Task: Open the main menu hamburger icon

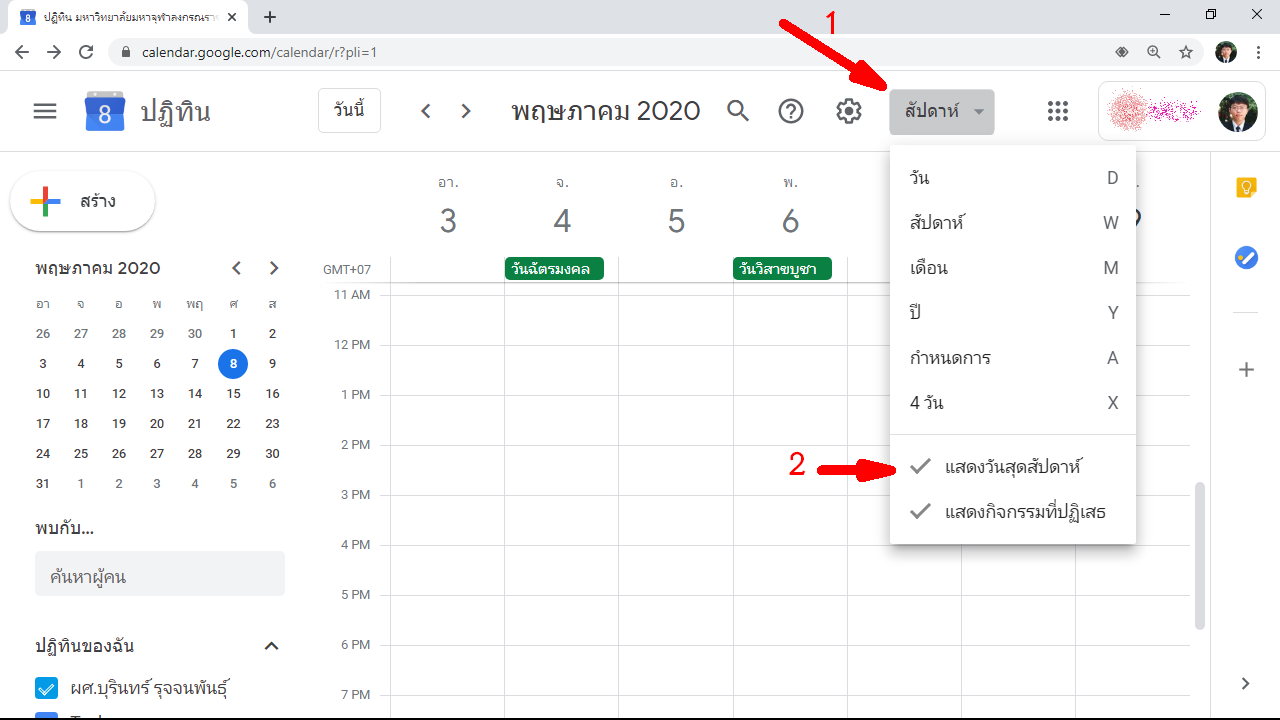Action: [x=45, y=111]
